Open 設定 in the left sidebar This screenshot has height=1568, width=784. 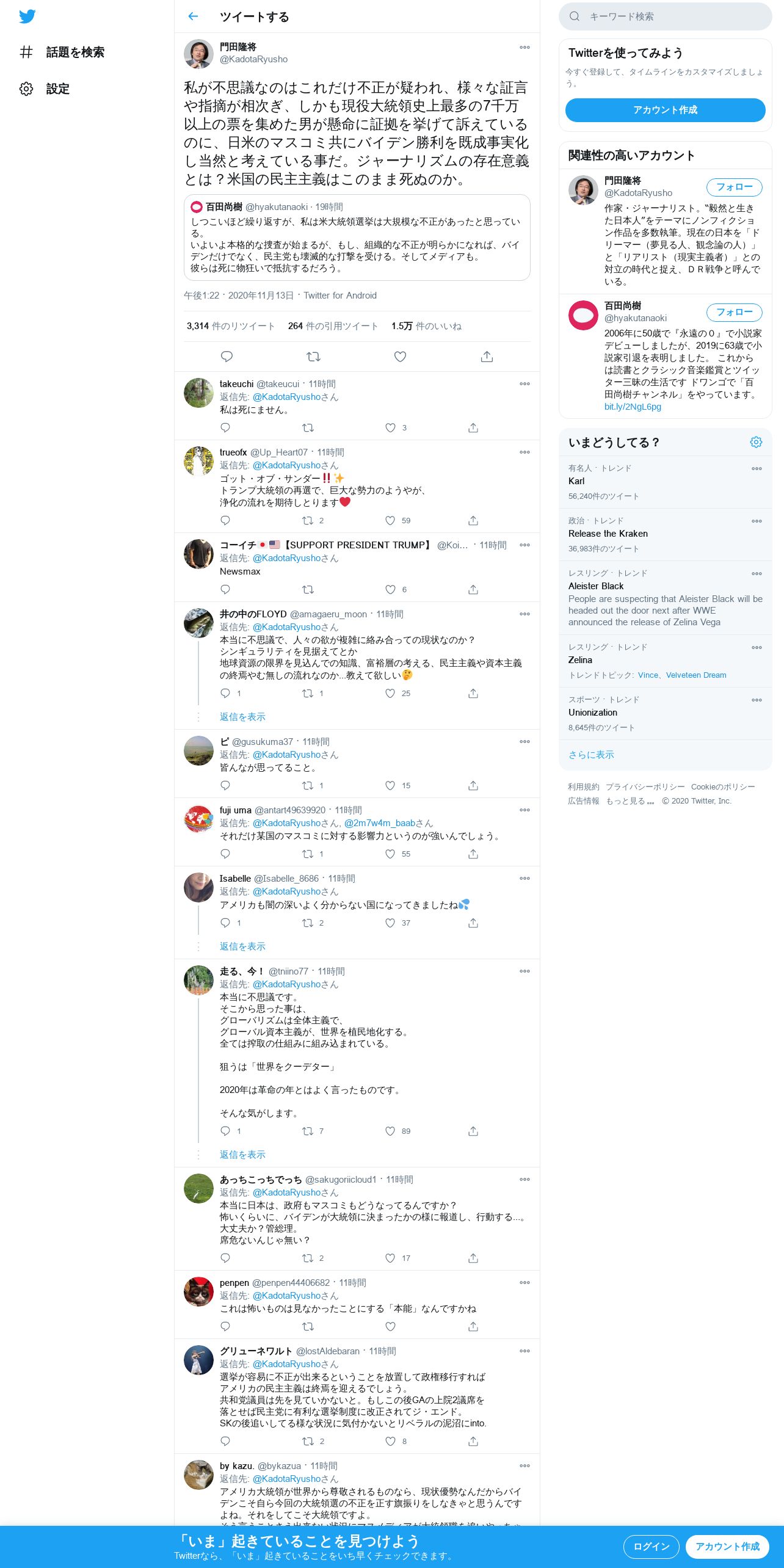(45, 89)
